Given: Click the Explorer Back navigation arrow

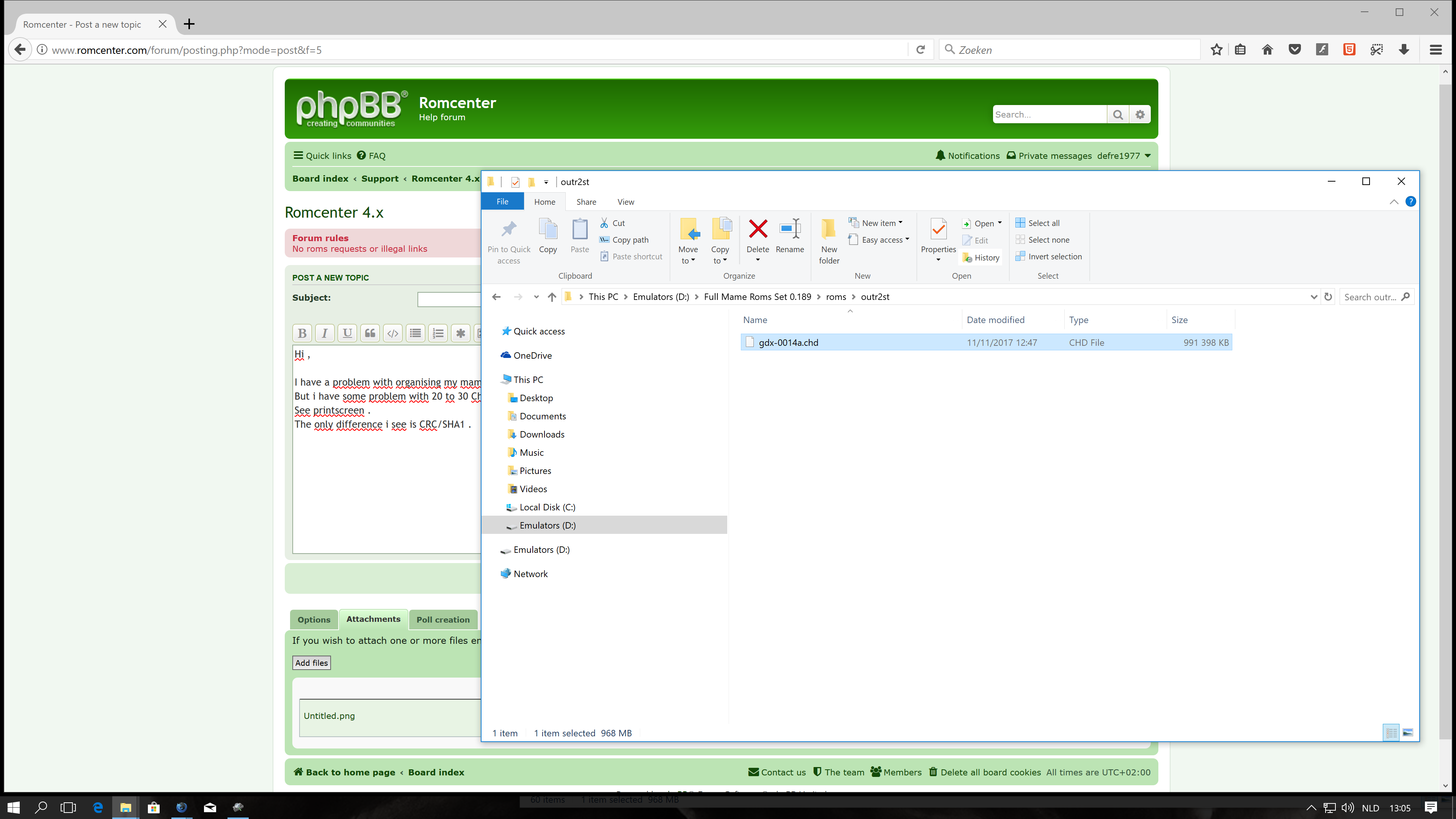Looking at the screenshot, I should click(496, 297).
